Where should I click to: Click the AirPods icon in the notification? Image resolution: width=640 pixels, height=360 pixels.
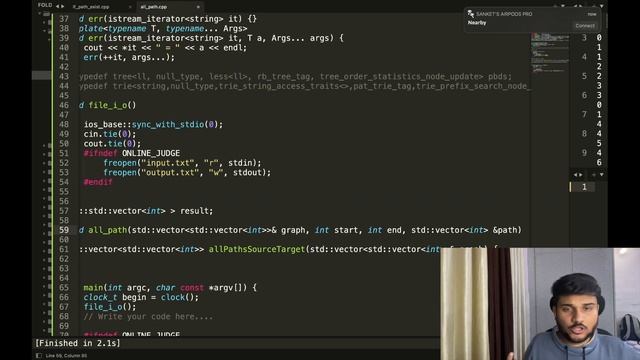point(471,14)
